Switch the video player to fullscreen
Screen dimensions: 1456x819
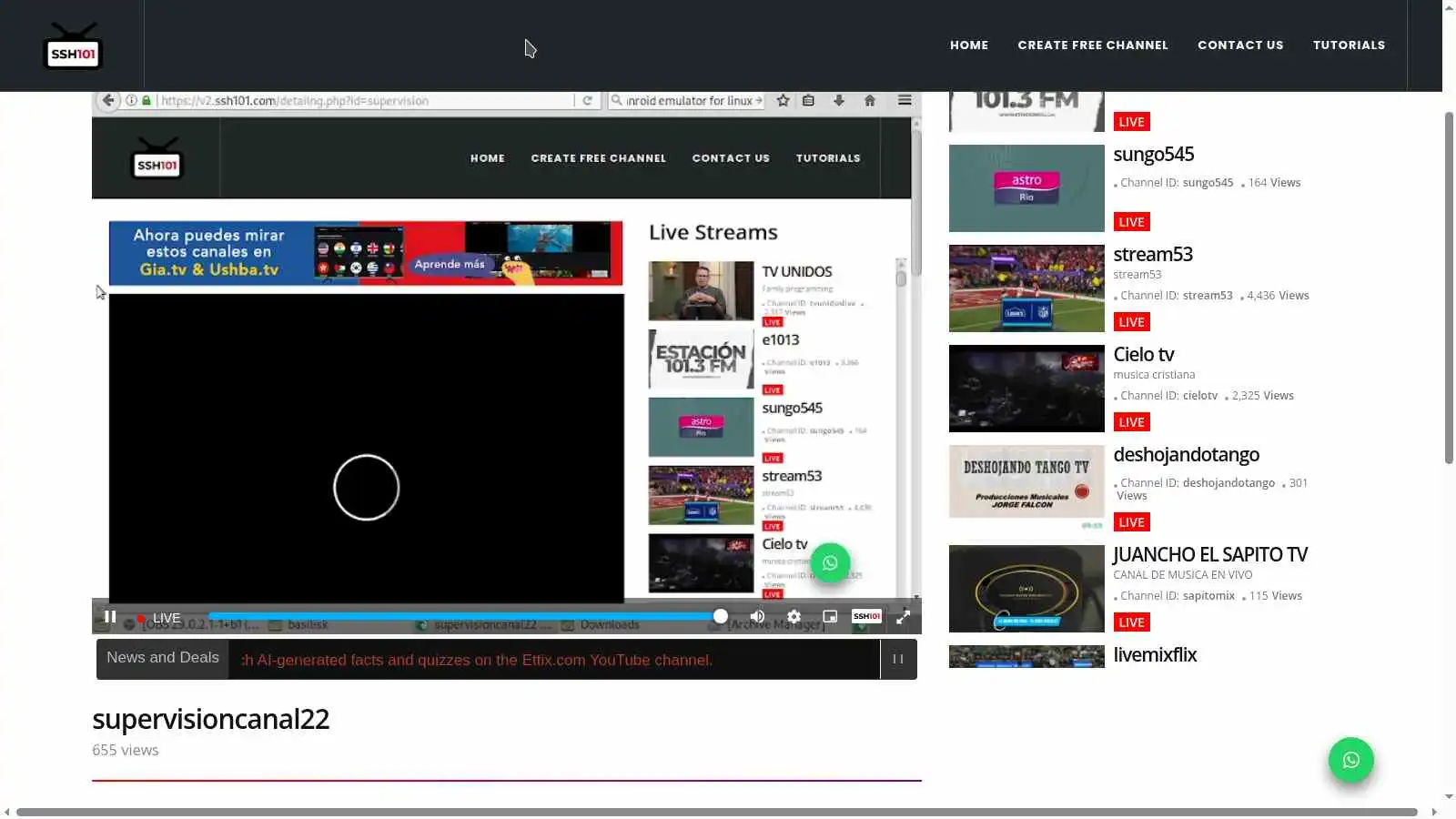click(x=903, y=617)
